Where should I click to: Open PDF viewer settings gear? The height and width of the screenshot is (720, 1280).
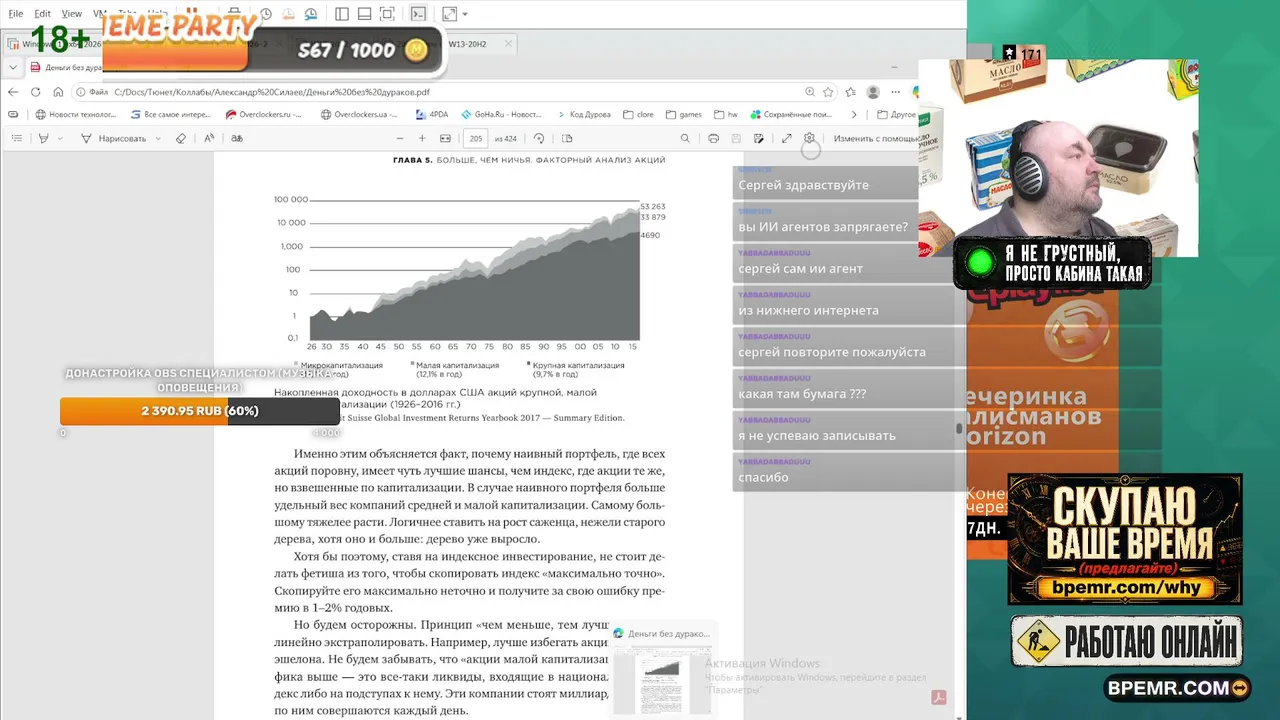(809, 138)
